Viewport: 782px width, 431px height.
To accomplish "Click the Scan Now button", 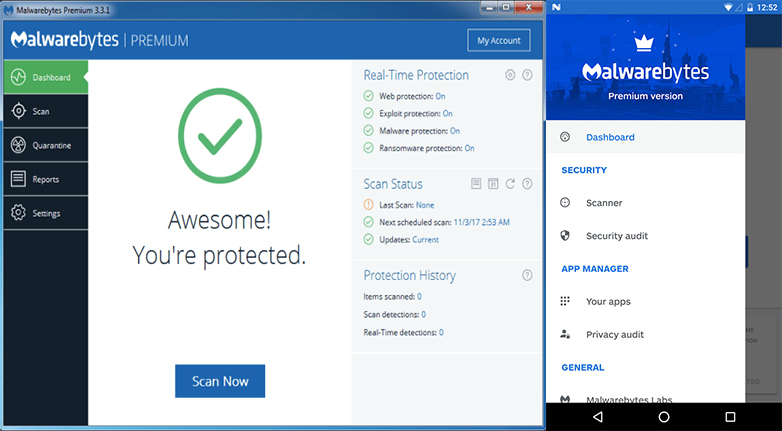I will coord(220,381).
